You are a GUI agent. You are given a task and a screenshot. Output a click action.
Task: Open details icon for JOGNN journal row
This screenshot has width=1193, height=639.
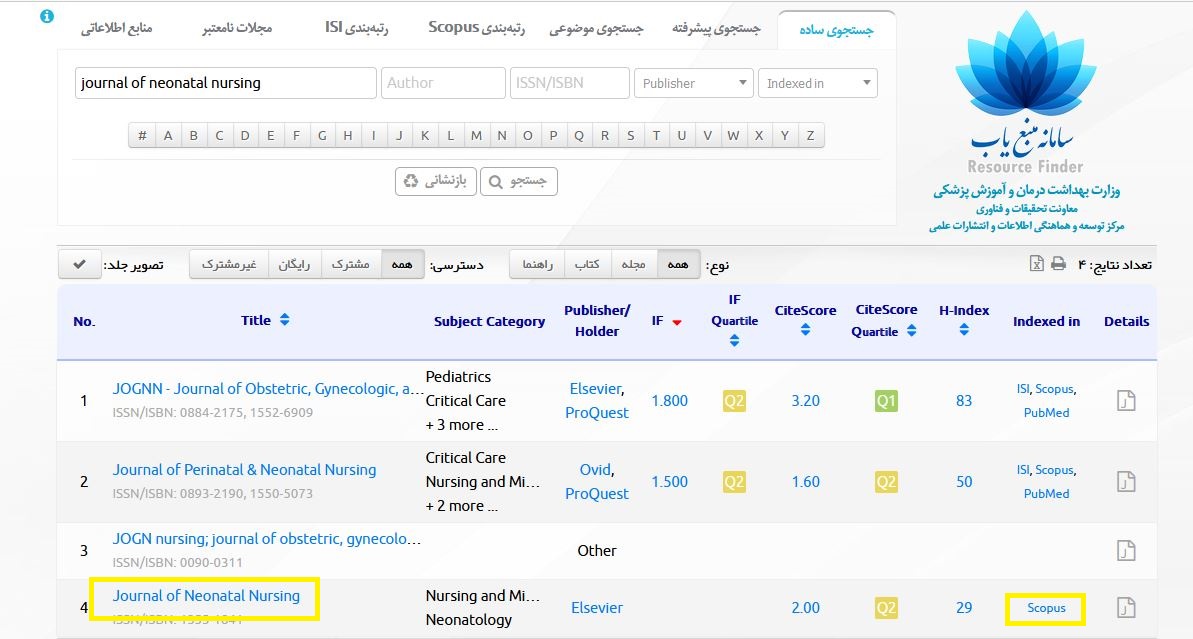[x=1126, y=401]
